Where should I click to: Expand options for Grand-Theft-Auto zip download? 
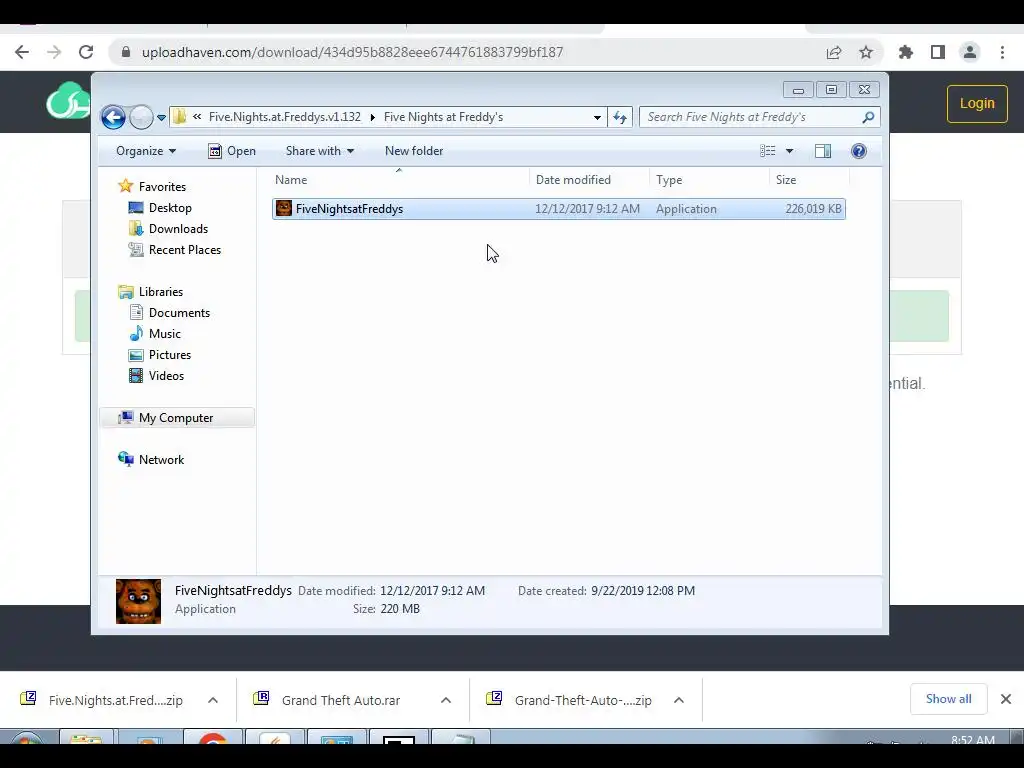pyautogui.click(x=679, y=700)
